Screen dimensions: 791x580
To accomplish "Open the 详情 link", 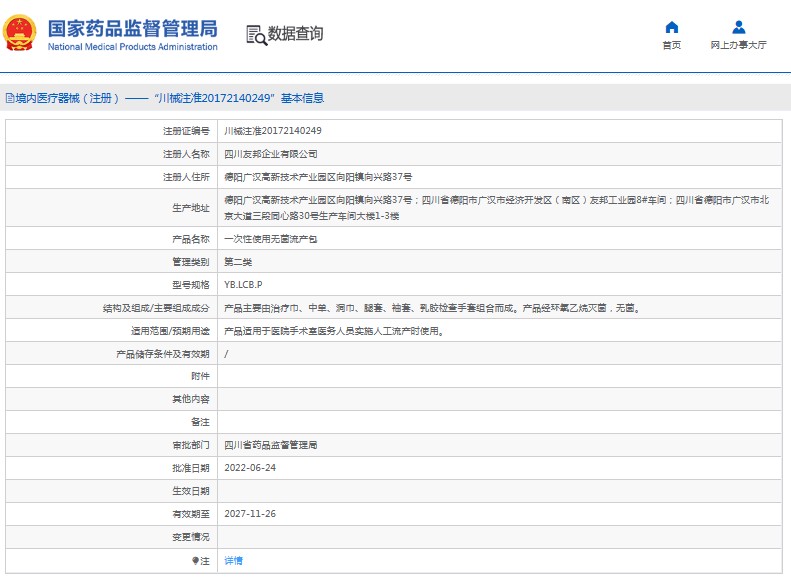I will [x=234, y=560].
